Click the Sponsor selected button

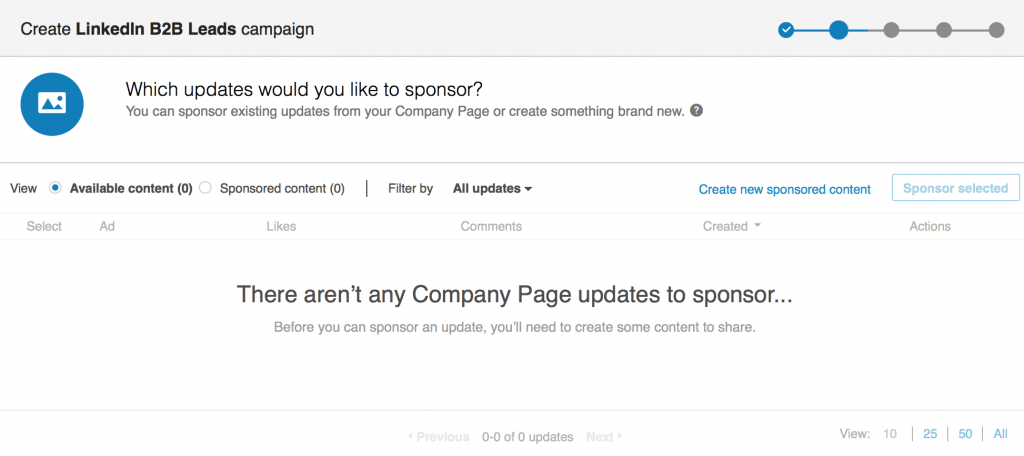click(x=955, y=188)
